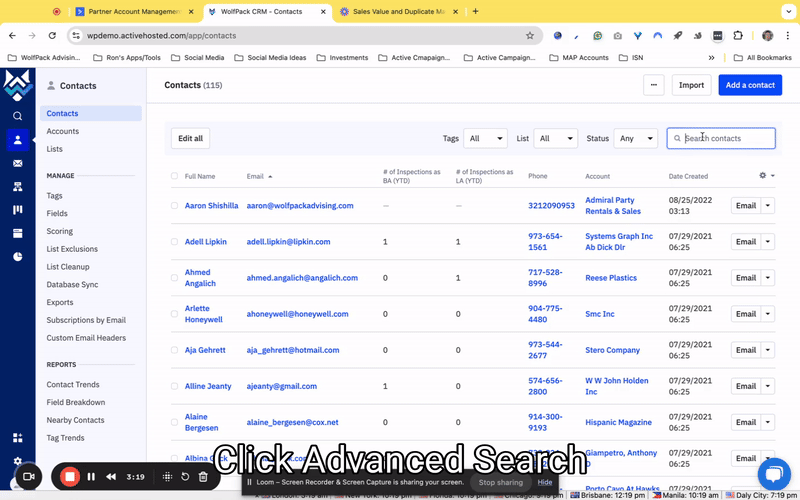Open Database Sync under Manage
Viewport: 800px width, 500px height.
[x=72, y=285]
